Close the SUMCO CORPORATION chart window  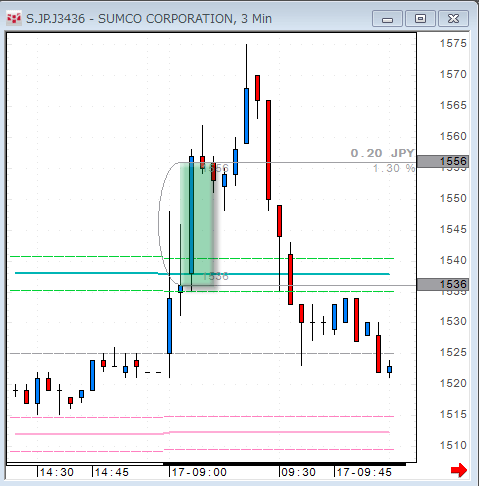pos(453,19)
